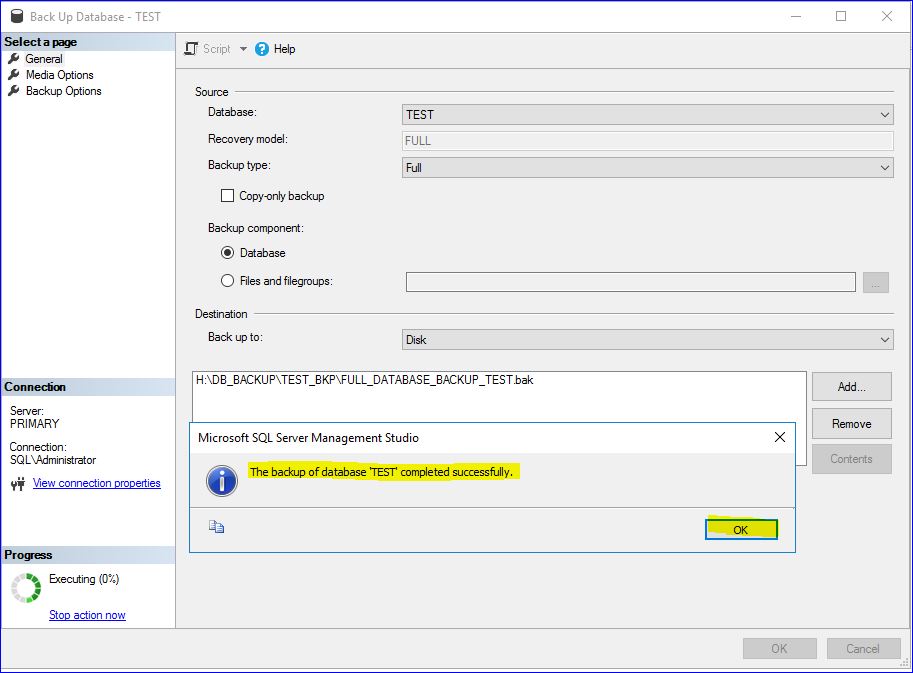
Task: Select the Database backup component radio
Action: [228, 253]
